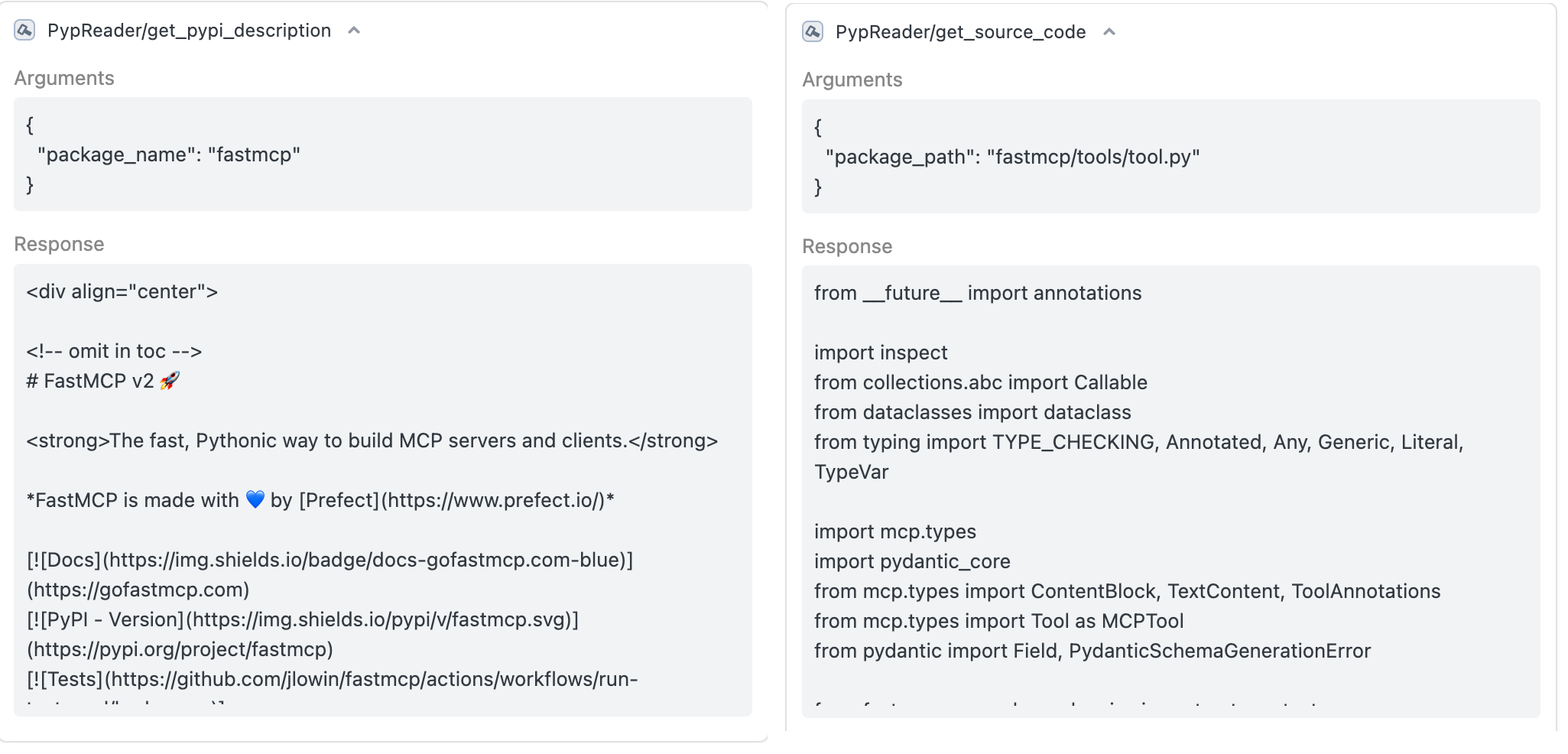Click the PypReader/get_source_code header title
Image resolution: width=1568 pixels, height=754 pixels.
click(960, 32)
